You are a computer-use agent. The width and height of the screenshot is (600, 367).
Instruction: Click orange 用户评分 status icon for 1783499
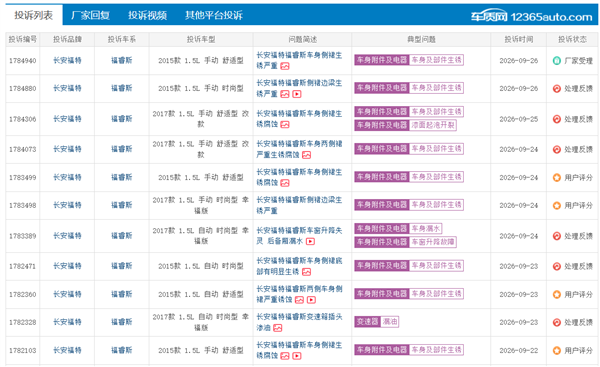tap(557, 178)
